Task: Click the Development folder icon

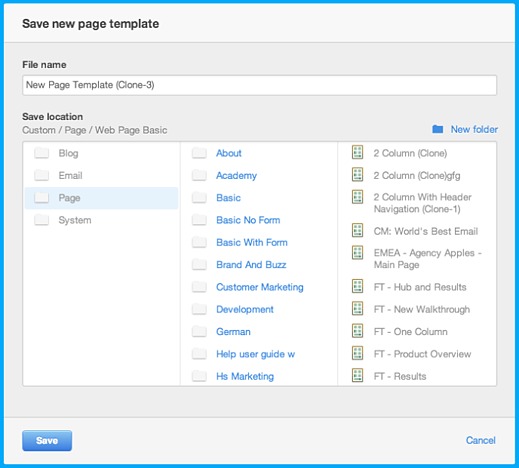Action: tap(199, 309)
